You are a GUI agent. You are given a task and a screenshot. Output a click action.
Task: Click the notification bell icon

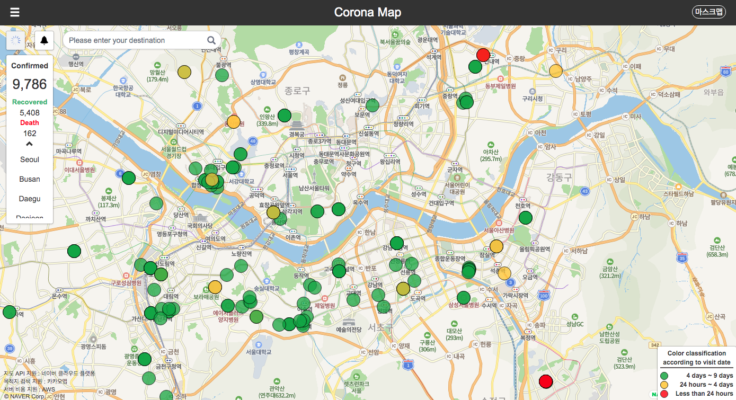44,41
